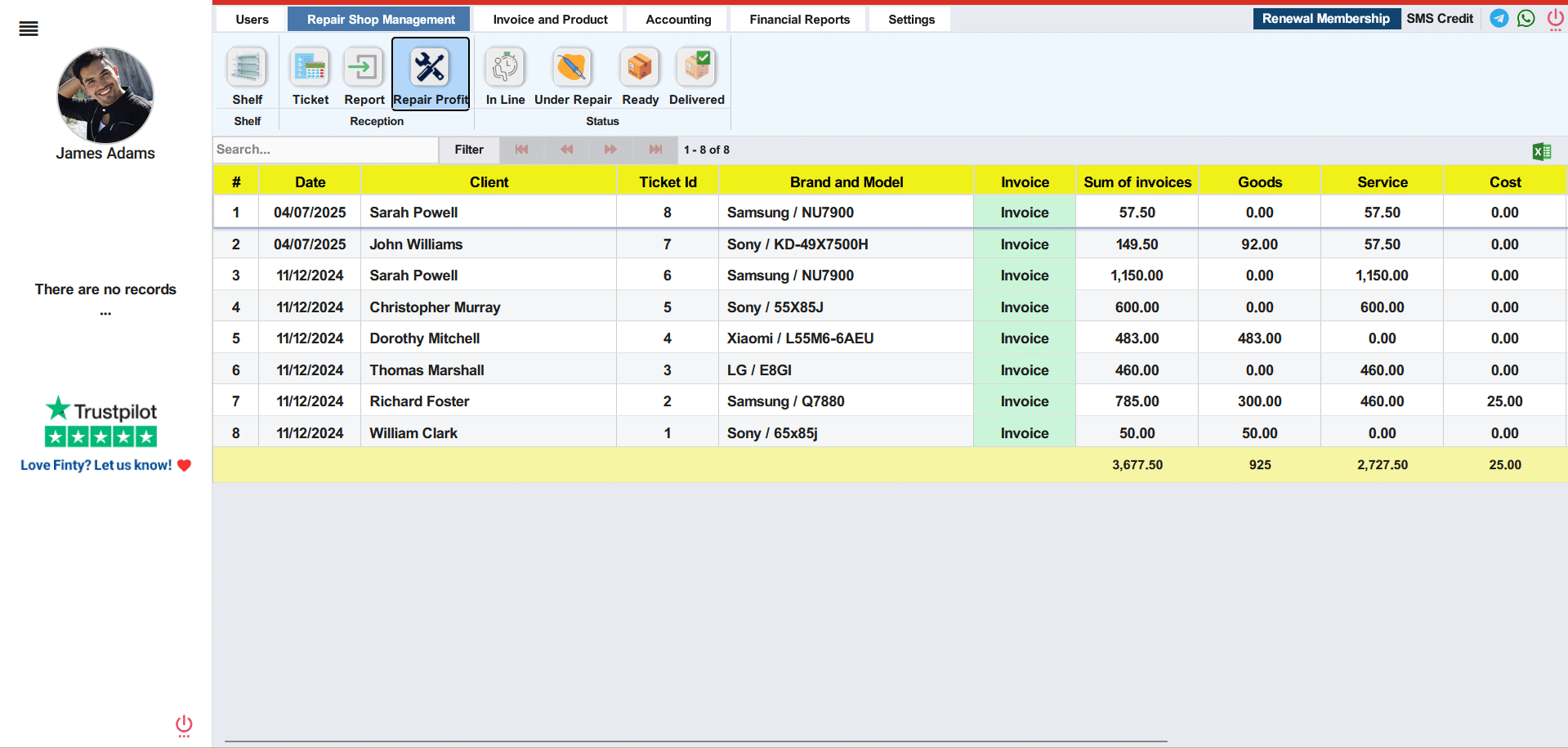This screenshot has height=748, width=1568.
Task: Click the horizontal scrollbar at bottom
Action: tap(696, 741)
